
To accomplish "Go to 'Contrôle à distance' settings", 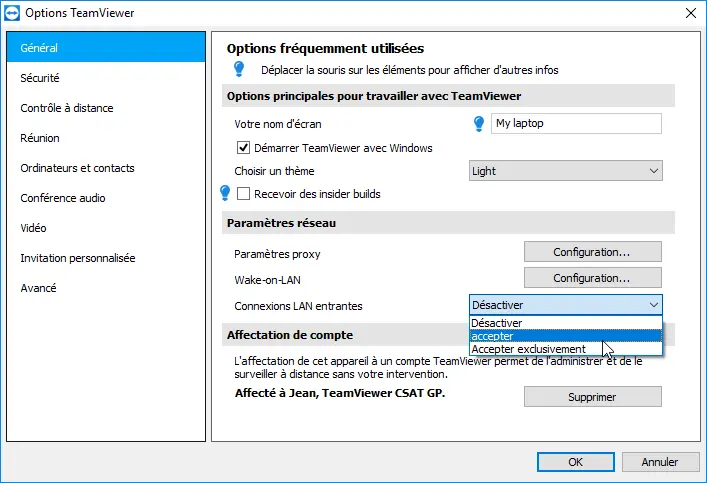I will click(106, 108).
